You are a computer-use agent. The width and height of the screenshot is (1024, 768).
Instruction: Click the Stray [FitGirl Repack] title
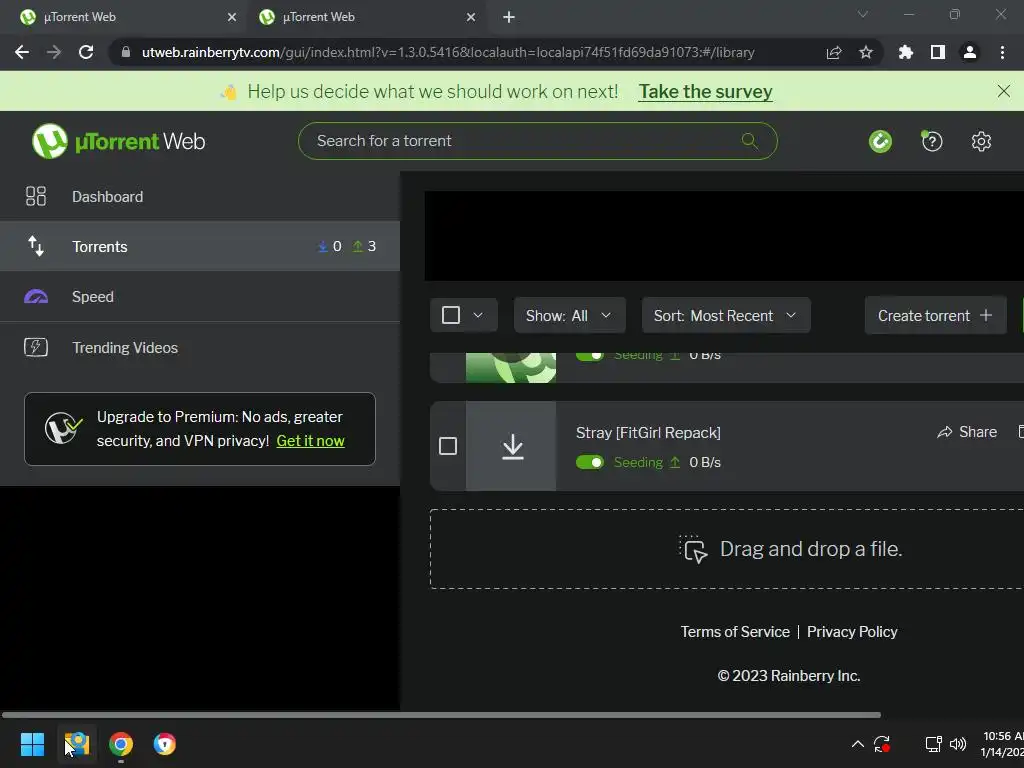pos(648,432)
